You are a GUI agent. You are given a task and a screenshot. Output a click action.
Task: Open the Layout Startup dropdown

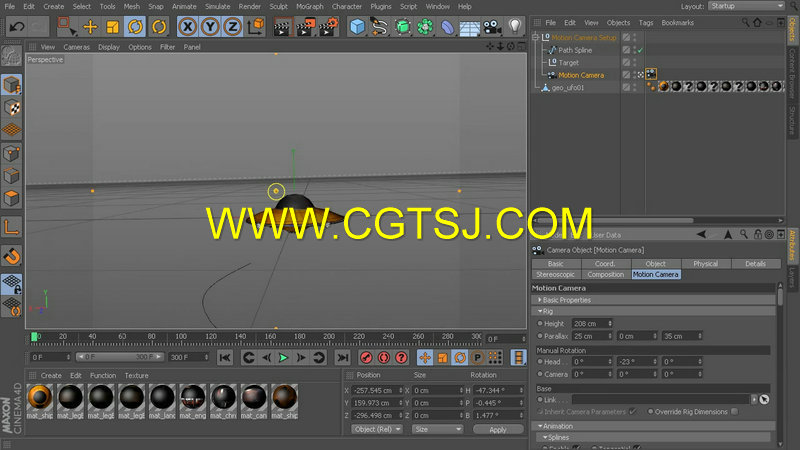(746, 6)
